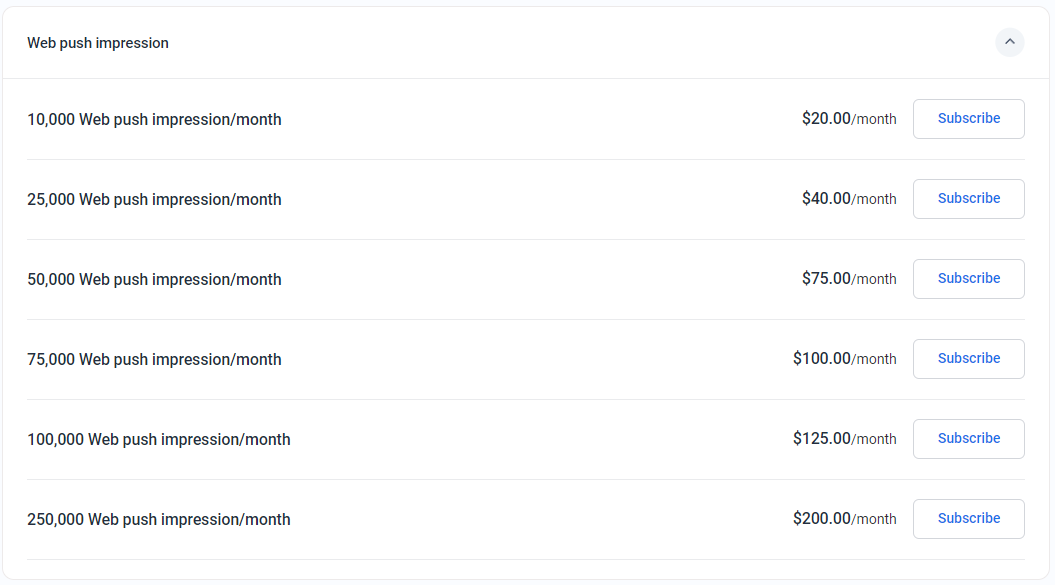Click the 250,000 Web push impression/month label
Image resolution: width=1055 pixels, height=585 pixels.
coord(159,519)
